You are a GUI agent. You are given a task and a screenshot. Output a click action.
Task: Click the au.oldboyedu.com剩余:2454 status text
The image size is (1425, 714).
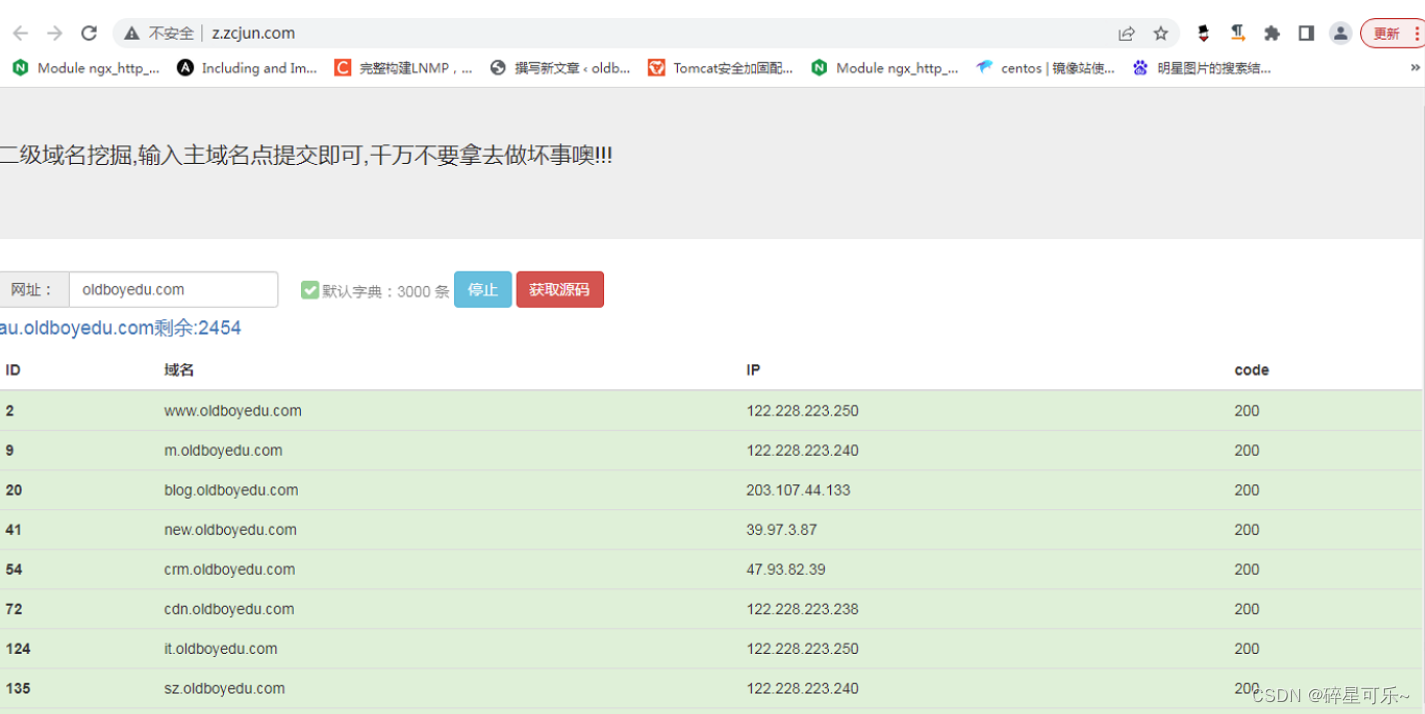tap(120, 328)
